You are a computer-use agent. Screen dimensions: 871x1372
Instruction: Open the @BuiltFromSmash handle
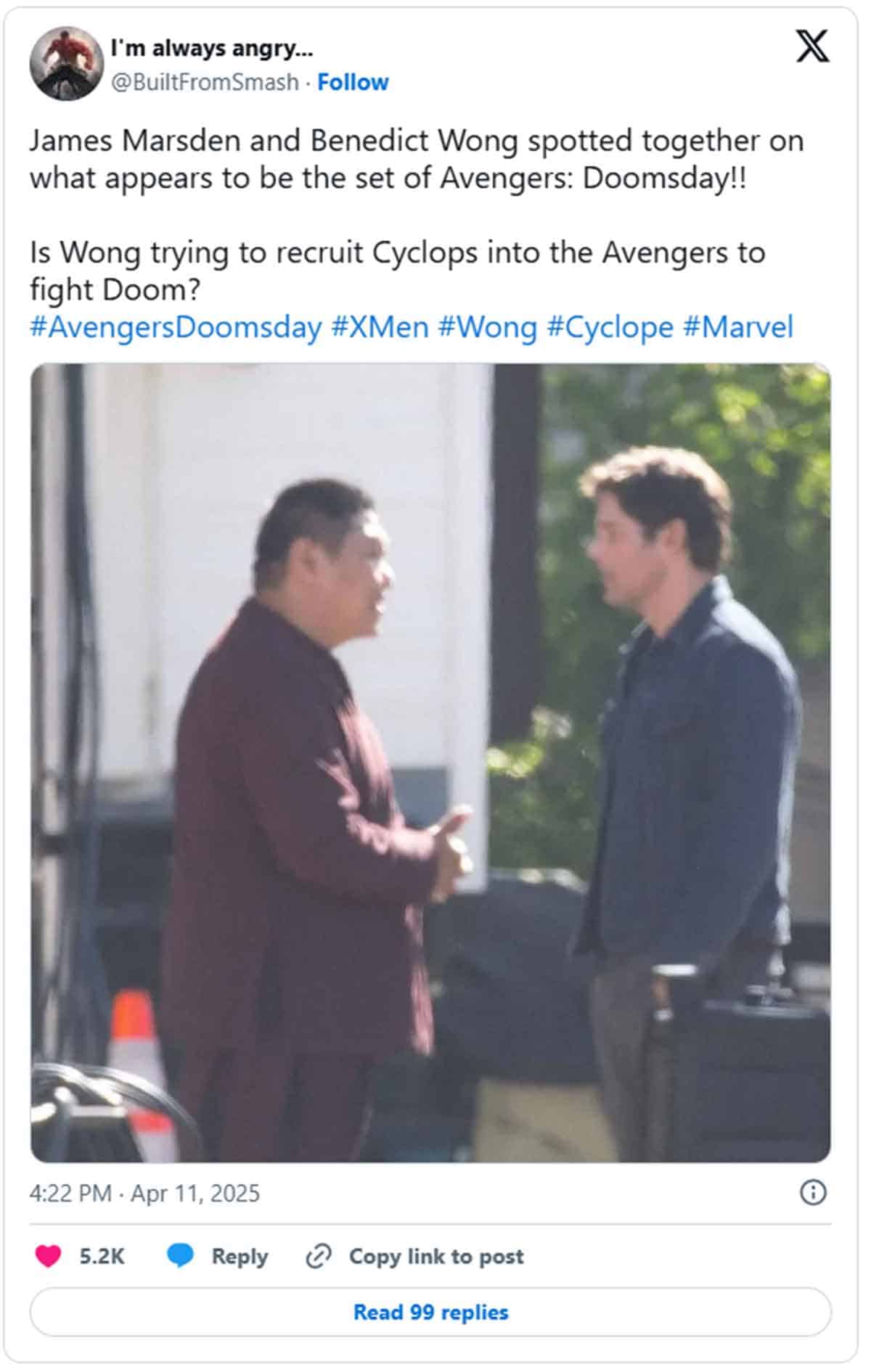coord(205,82)
